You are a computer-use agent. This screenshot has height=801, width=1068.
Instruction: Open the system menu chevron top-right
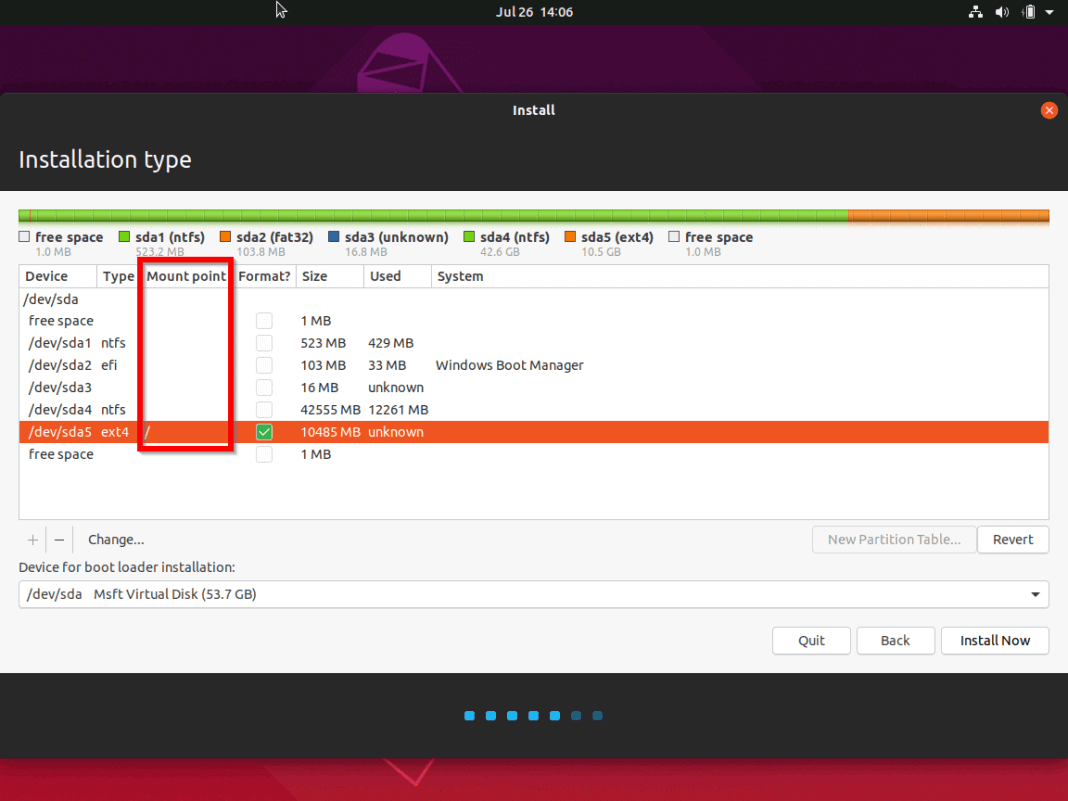point(1048,12)
